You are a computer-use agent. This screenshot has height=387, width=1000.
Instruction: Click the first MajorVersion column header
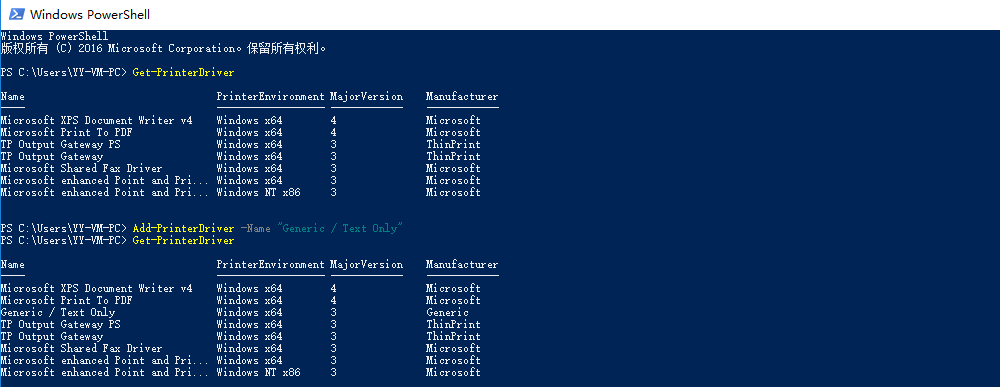point(367,97)
